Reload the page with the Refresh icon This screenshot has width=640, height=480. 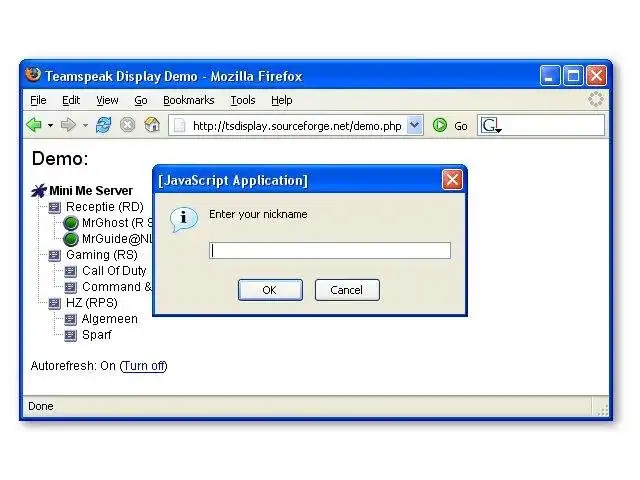coord(103,125)
